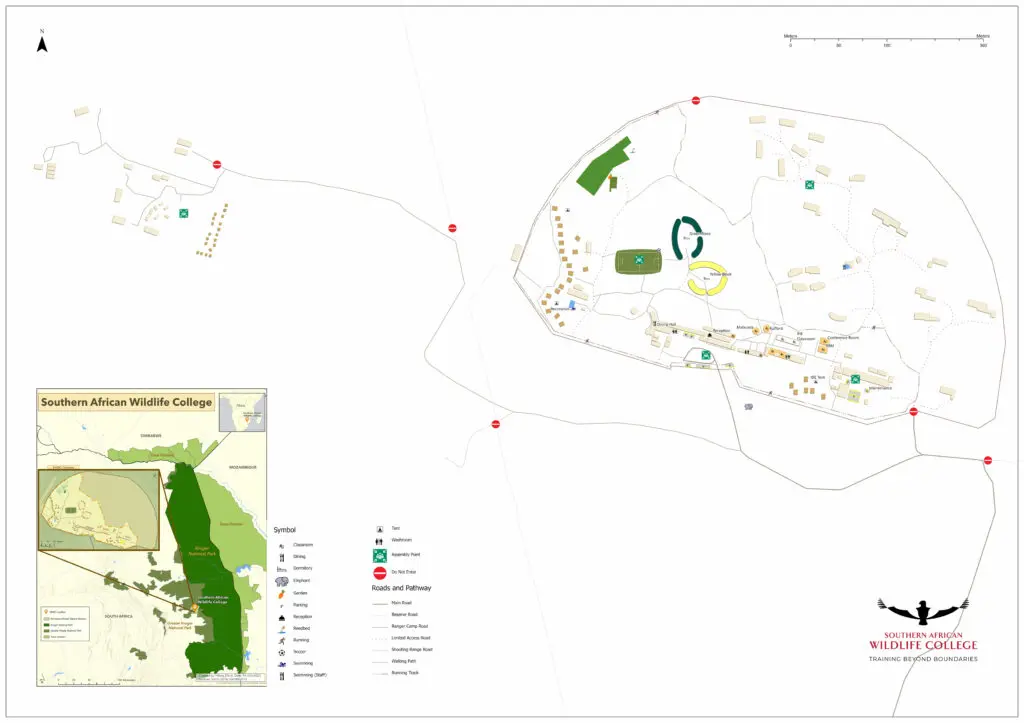Select the assembly point near the main entrance loop

click(706, 355)
